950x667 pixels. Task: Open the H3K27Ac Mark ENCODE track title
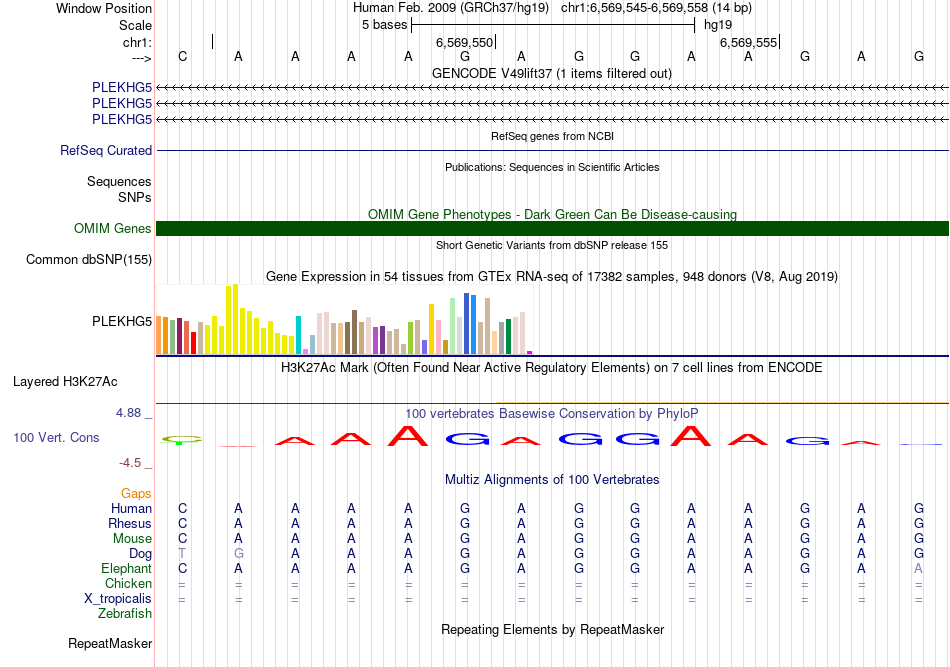552,368
